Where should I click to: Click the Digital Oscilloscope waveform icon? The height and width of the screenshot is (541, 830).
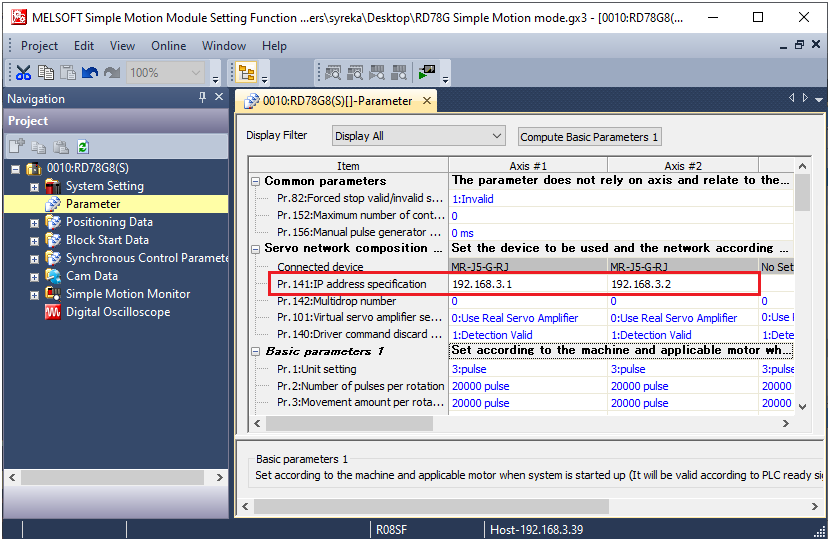[x=52, y=312]
